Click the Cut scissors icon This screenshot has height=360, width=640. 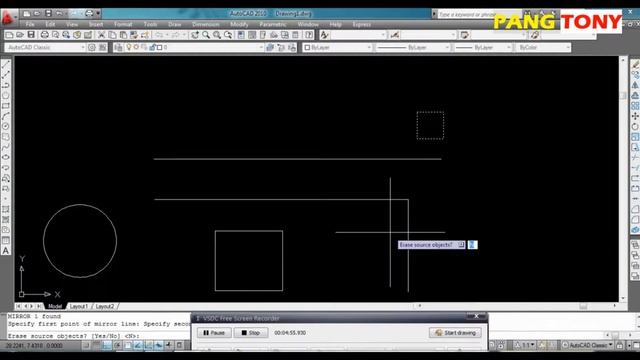click(x=101, y=35)
